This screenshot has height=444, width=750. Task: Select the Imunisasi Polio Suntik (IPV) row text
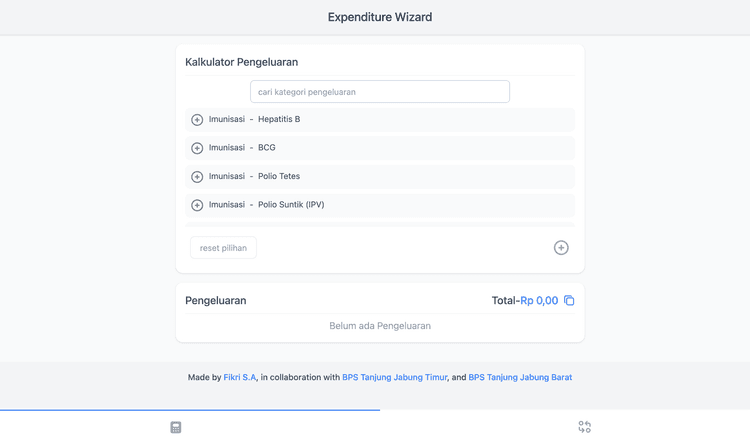tap(267, 205)
